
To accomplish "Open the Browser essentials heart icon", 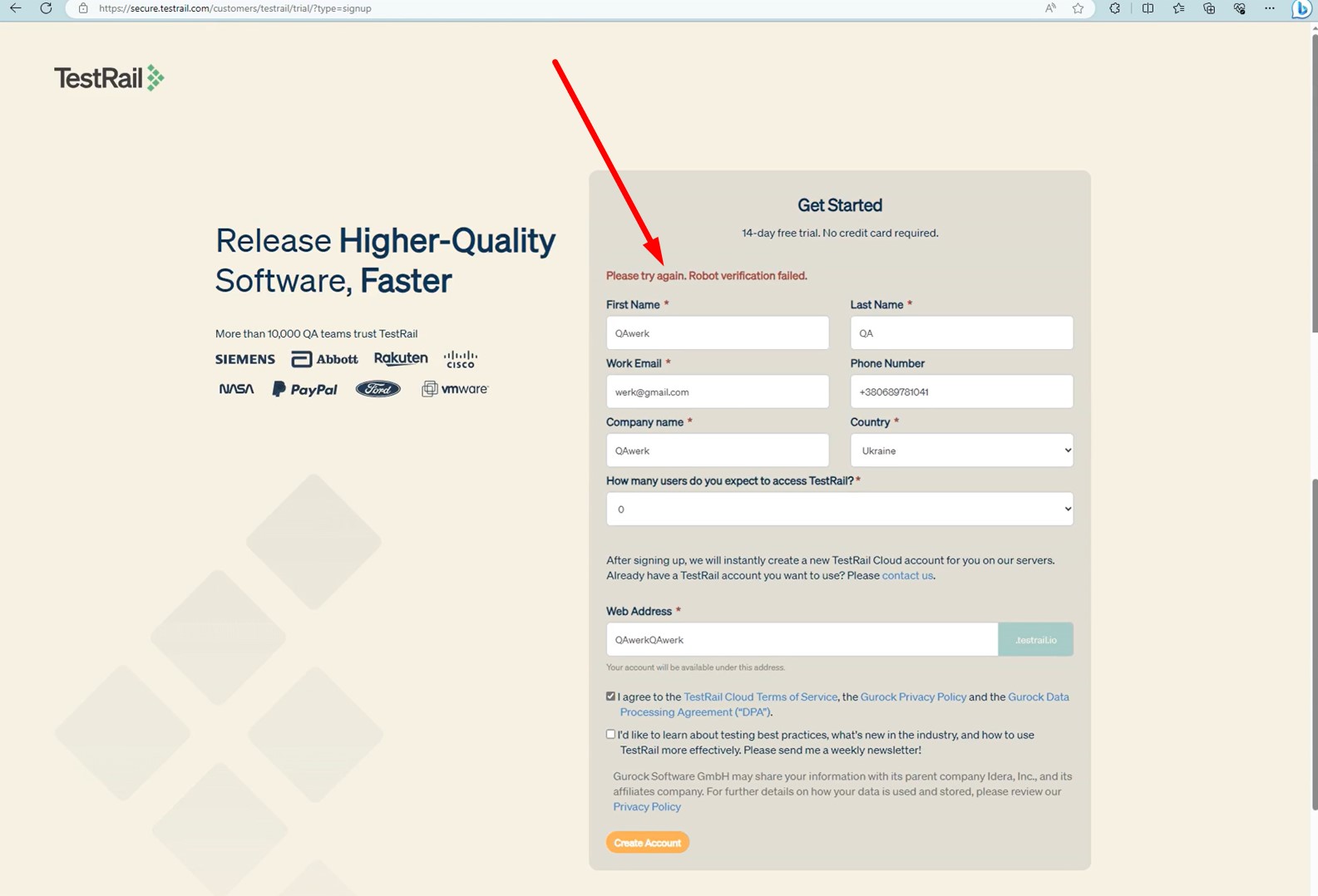I will tap(1239, 8).
